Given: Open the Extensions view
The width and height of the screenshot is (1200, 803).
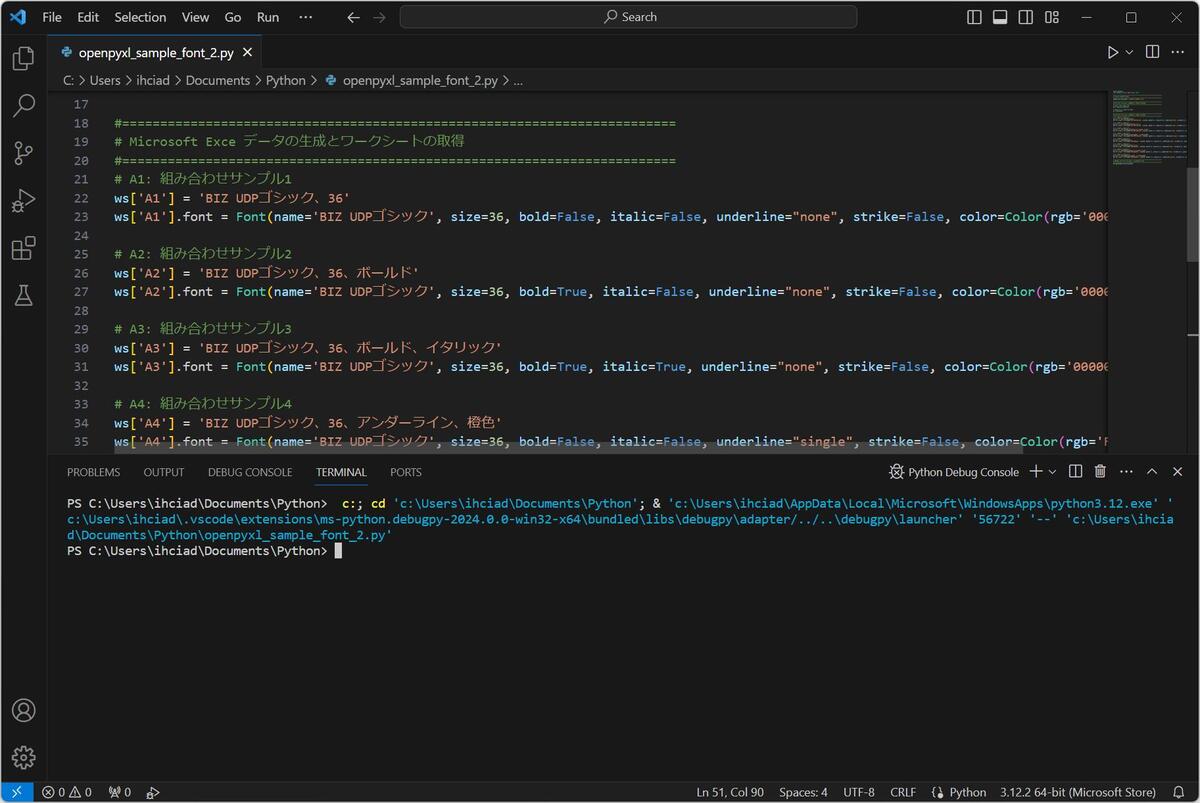Looking at the screenshot, I should [x=23, y=248].
